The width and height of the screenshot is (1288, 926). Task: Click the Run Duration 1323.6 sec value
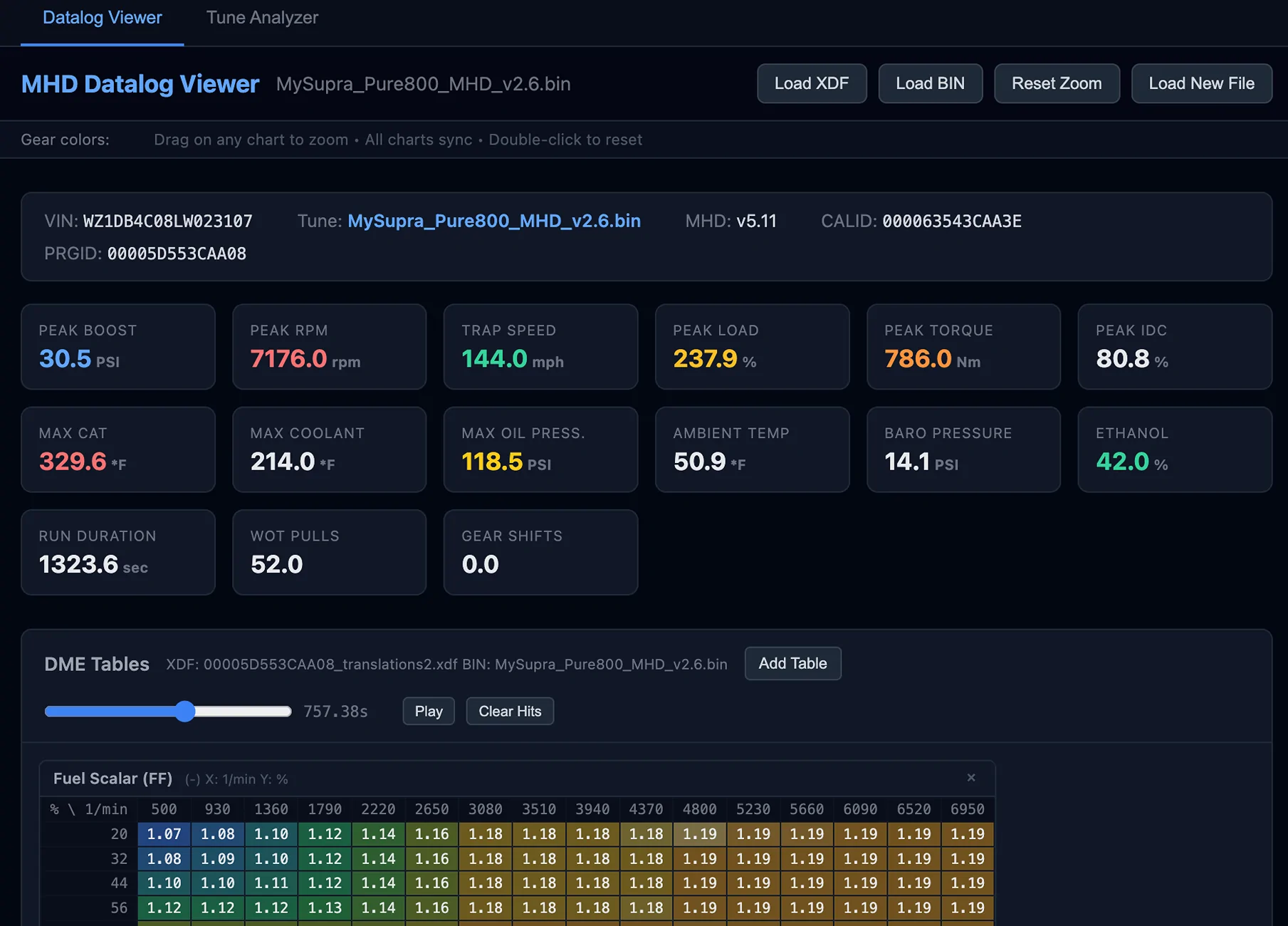(x=93, y=564)
